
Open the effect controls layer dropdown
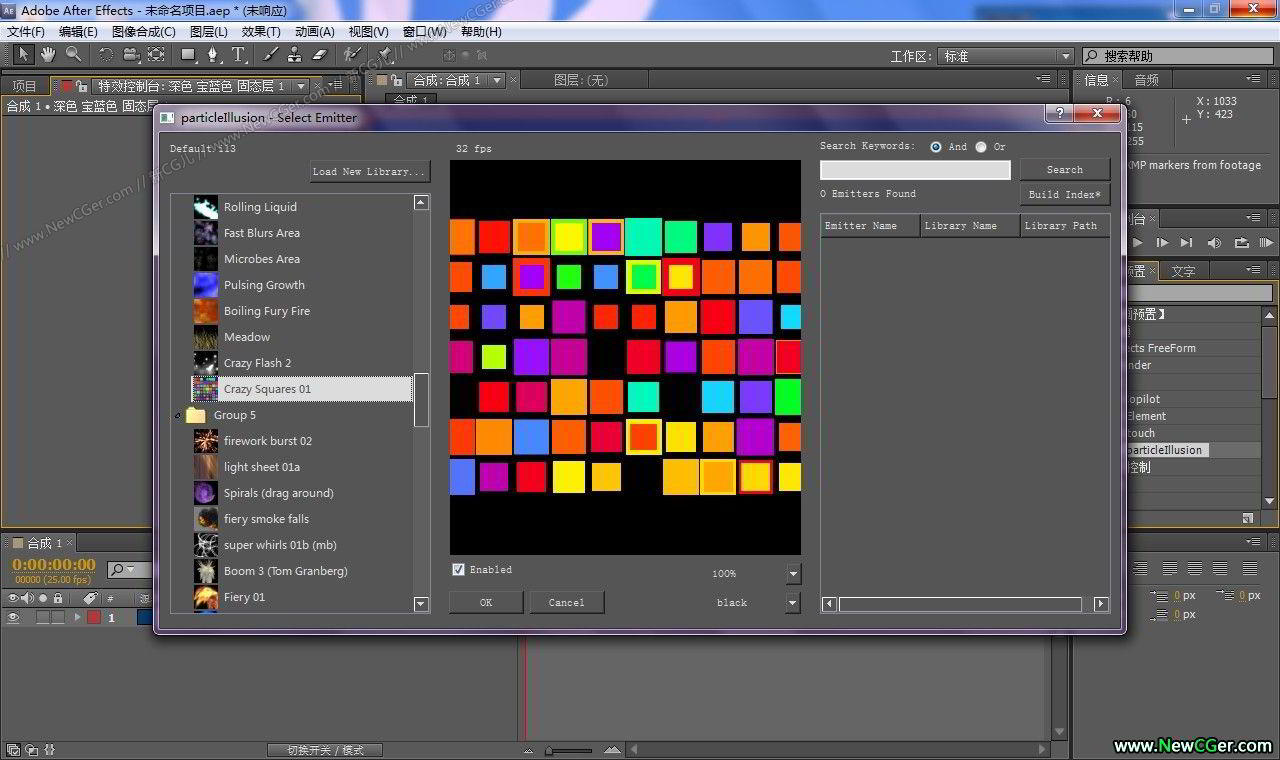301,86
